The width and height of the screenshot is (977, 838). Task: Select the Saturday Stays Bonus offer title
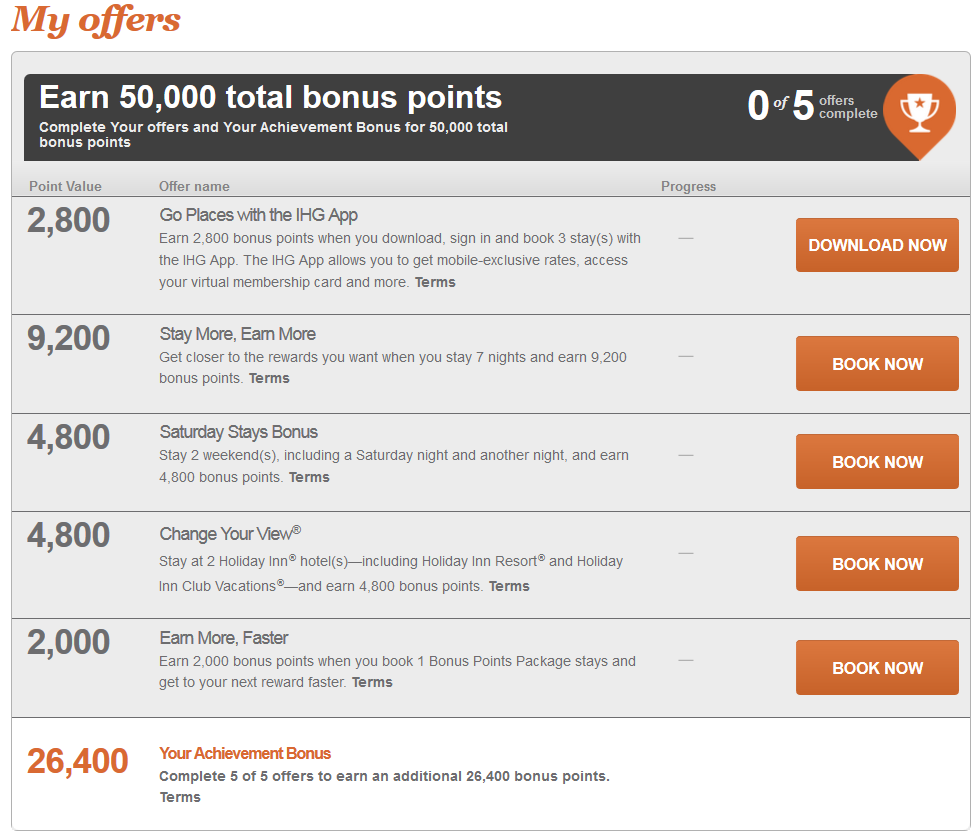tap(239, 432)
